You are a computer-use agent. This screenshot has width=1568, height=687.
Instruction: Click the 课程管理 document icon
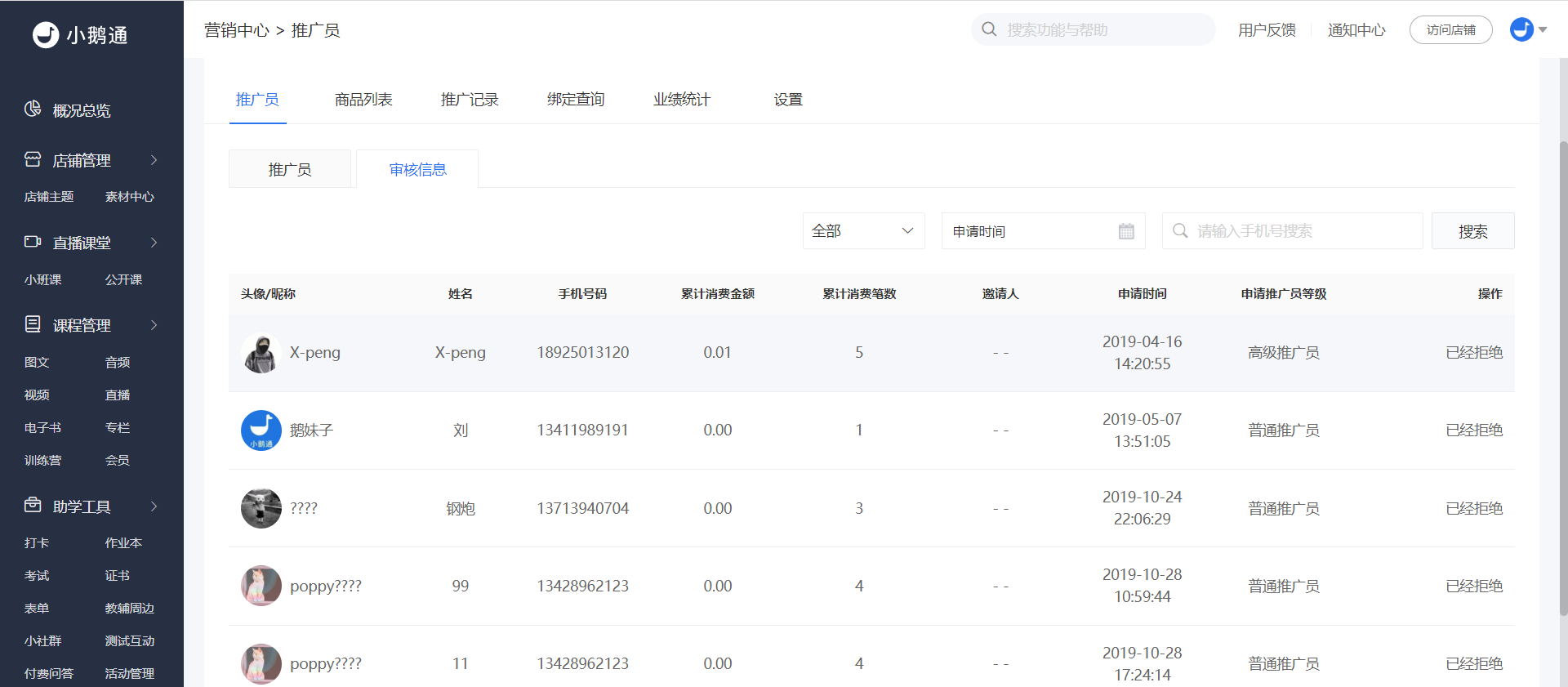click(x=33, y=324)
